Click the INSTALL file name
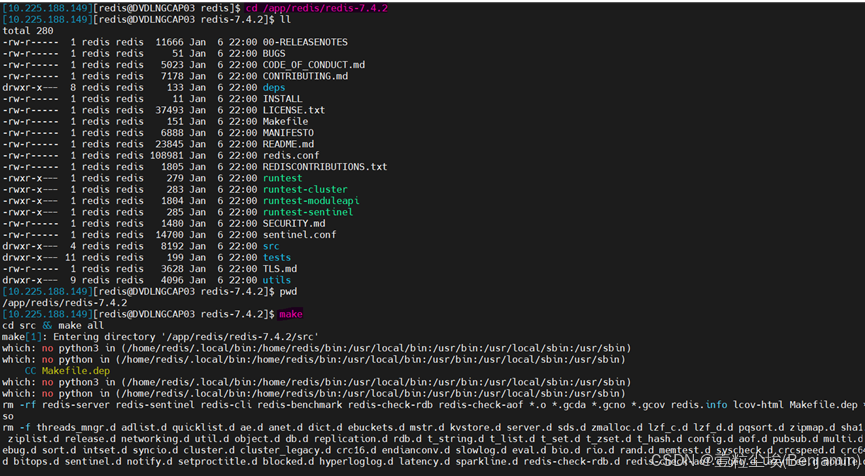The height and width of the screenshot is (476, 865). (x=282, y=99)
